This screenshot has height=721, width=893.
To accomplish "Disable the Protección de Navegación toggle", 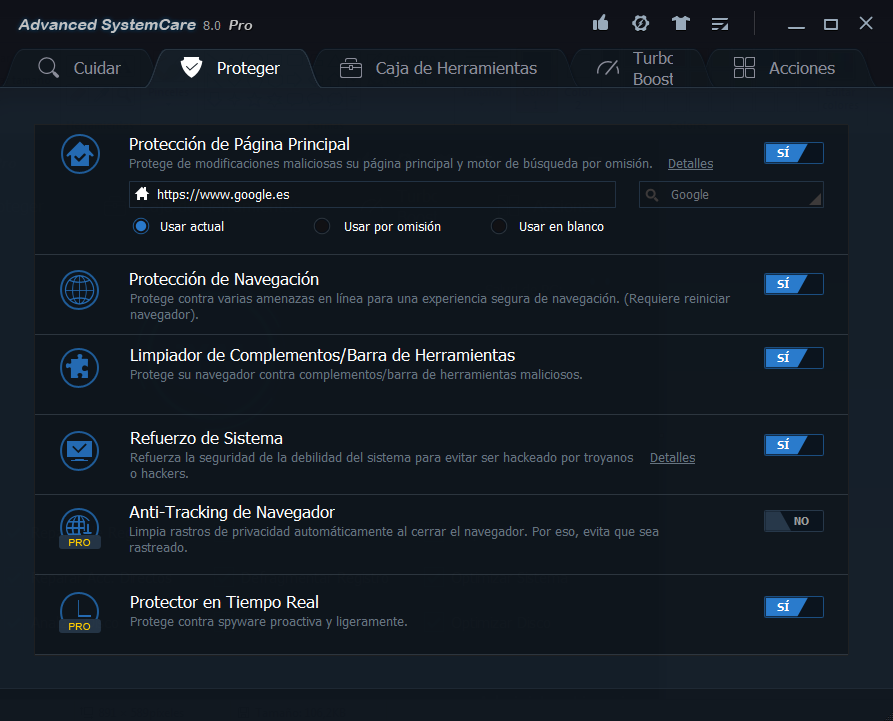I will pos(793,284).
